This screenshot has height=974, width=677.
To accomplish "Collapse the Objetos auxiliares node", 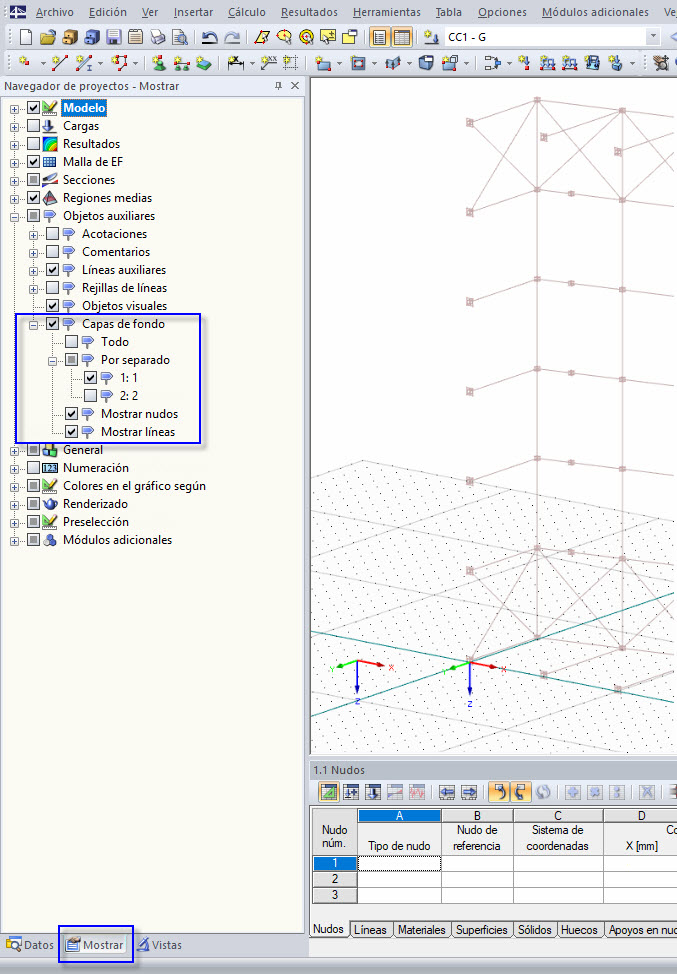I will point(14,217).
